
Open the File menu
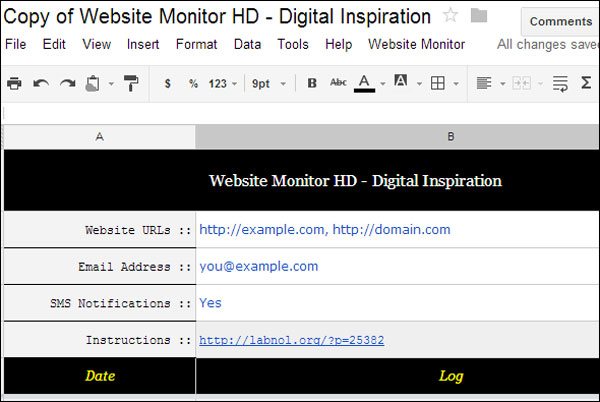point(16,44)
